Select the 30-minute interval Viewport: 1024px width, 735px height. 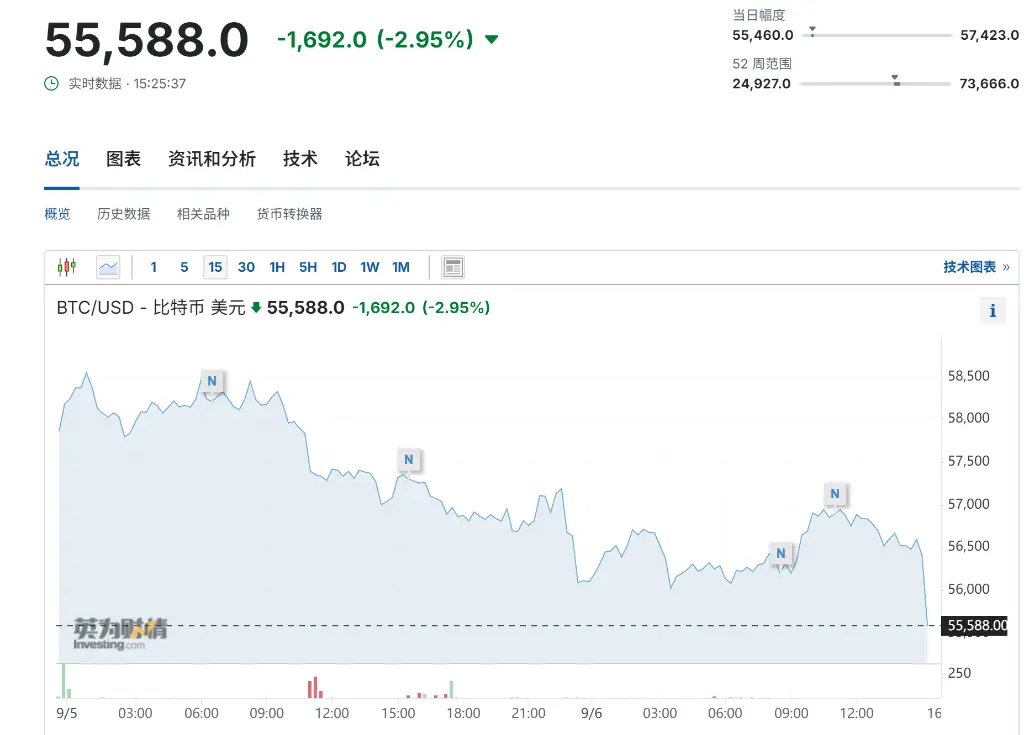coord(246,267)
